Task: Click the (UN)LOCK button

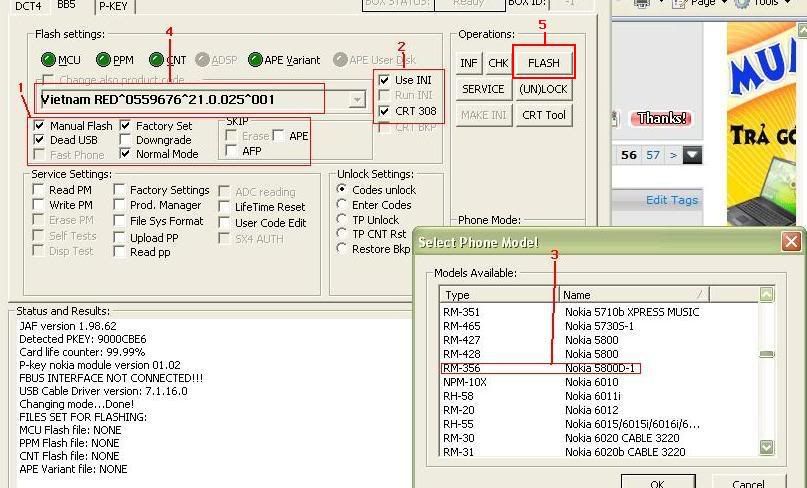Action: pos(543,89)
